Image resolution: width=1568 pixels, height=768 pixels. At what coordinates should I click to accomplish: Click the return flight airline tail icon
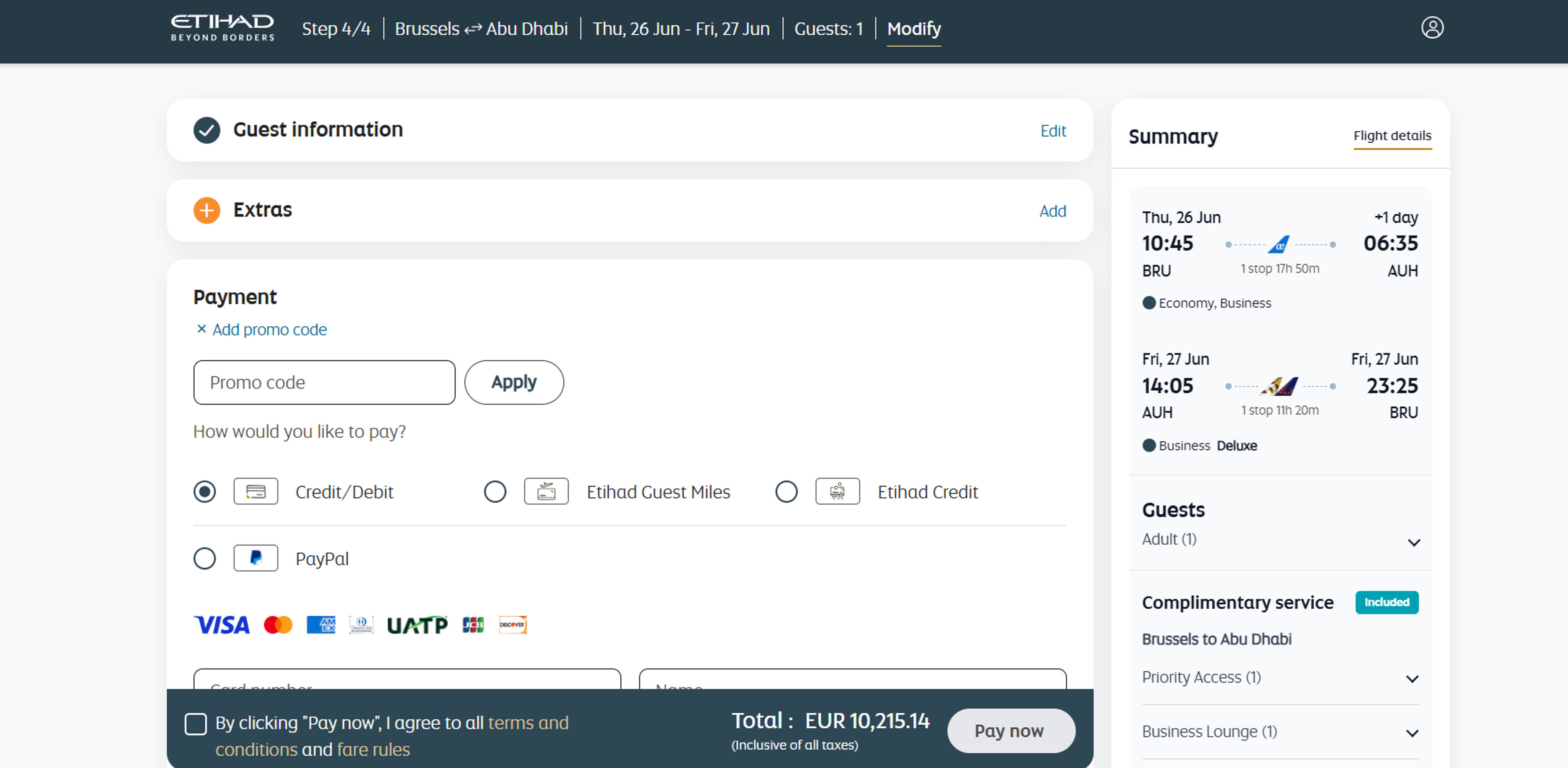1279,386
